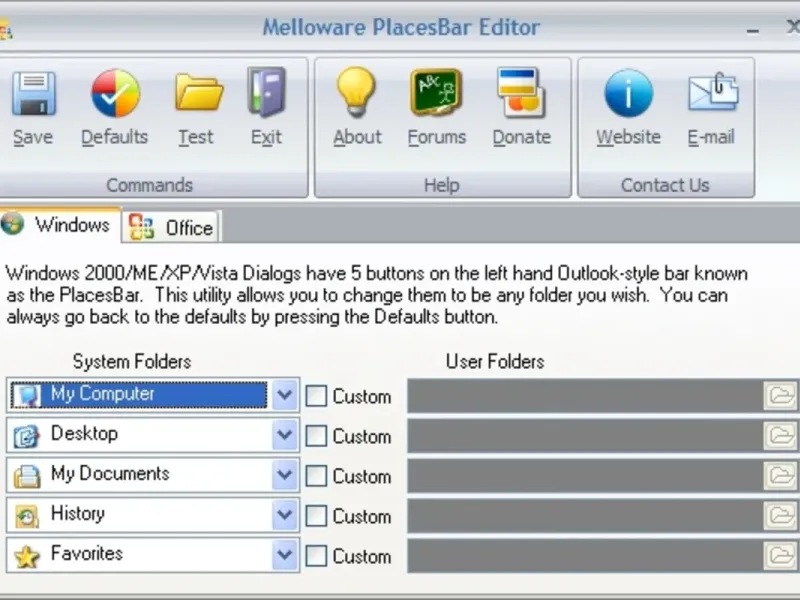Browse folder for the My Computer row

pos(781,395)
